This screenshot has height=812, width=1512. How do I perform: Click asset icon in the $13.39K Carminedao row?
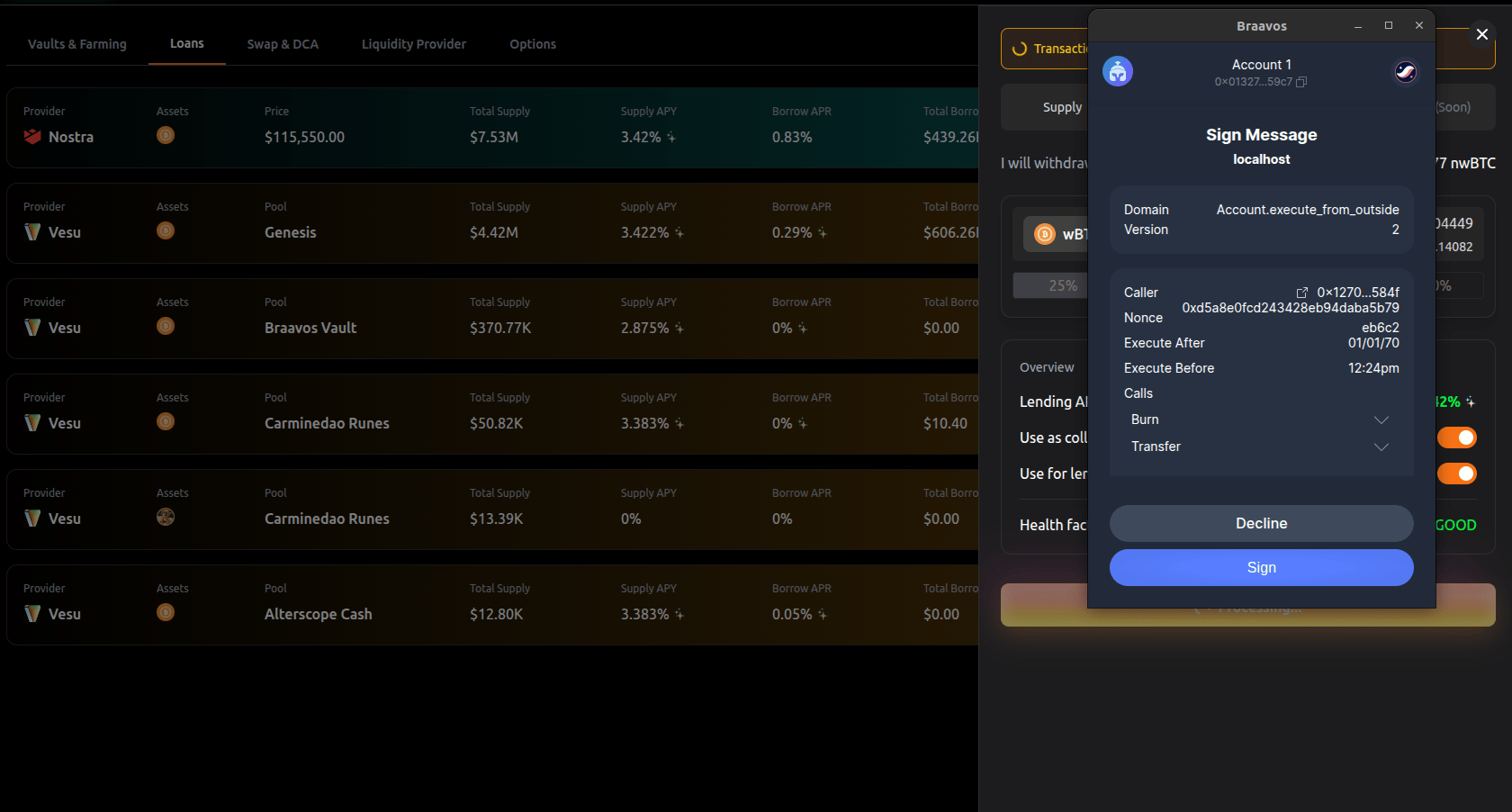[166, 517]
